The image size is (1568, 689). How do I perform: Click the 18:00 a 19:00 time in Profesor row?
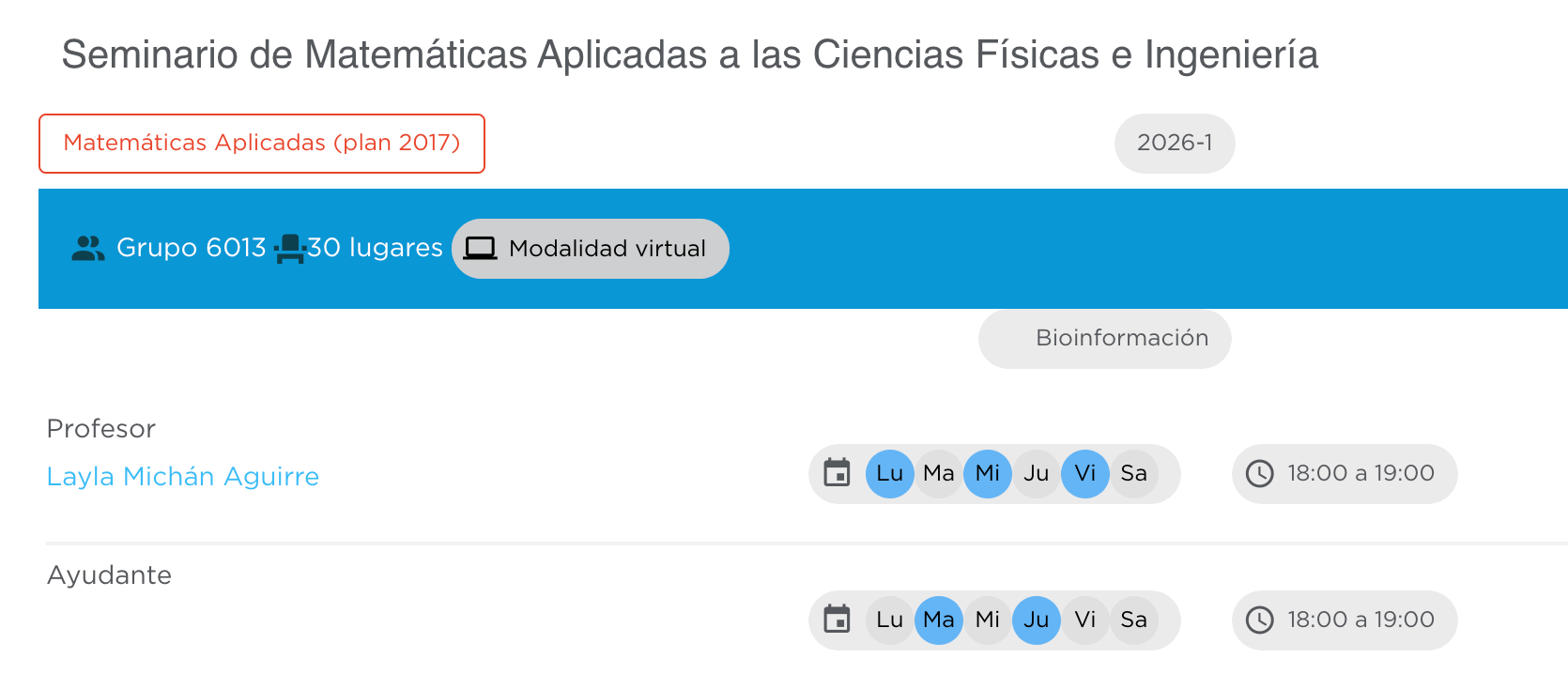1360,473
